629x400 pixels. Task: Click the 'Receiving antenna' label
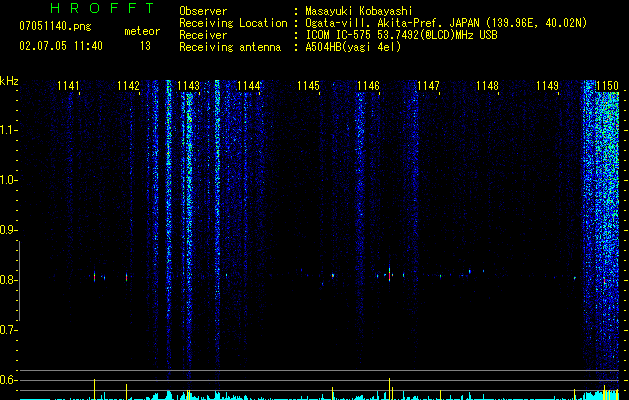click(230, 47)
